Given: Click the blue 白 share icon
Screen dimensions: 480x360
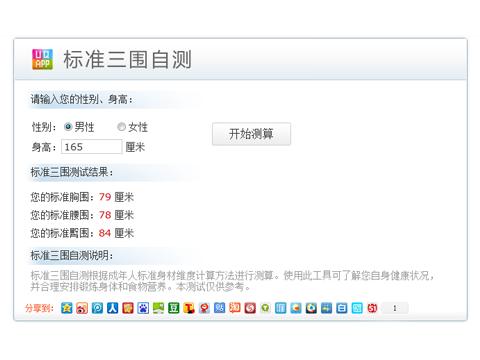Looking at the screenshot, I should click(x=342, y=308).
